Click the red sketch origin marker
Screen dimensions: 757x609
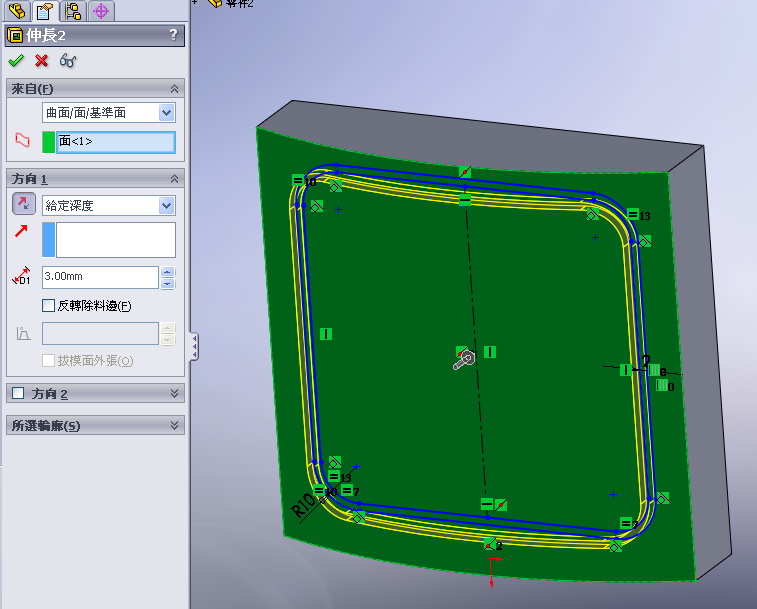pos(494,571)
